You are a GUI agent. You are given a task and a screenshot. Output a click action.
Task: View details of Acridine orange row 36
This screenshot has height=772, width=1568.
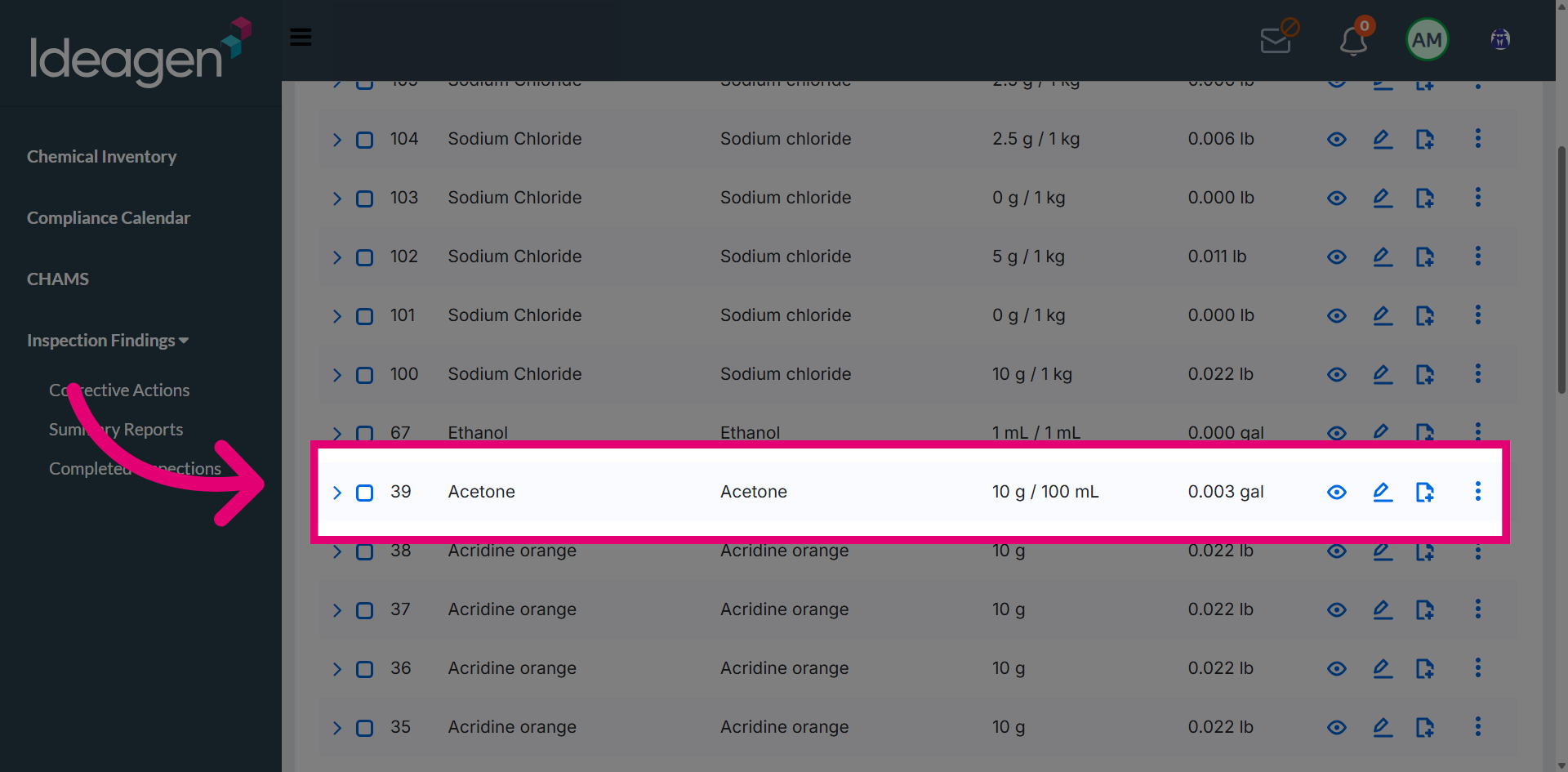[x=1337, y=668]
